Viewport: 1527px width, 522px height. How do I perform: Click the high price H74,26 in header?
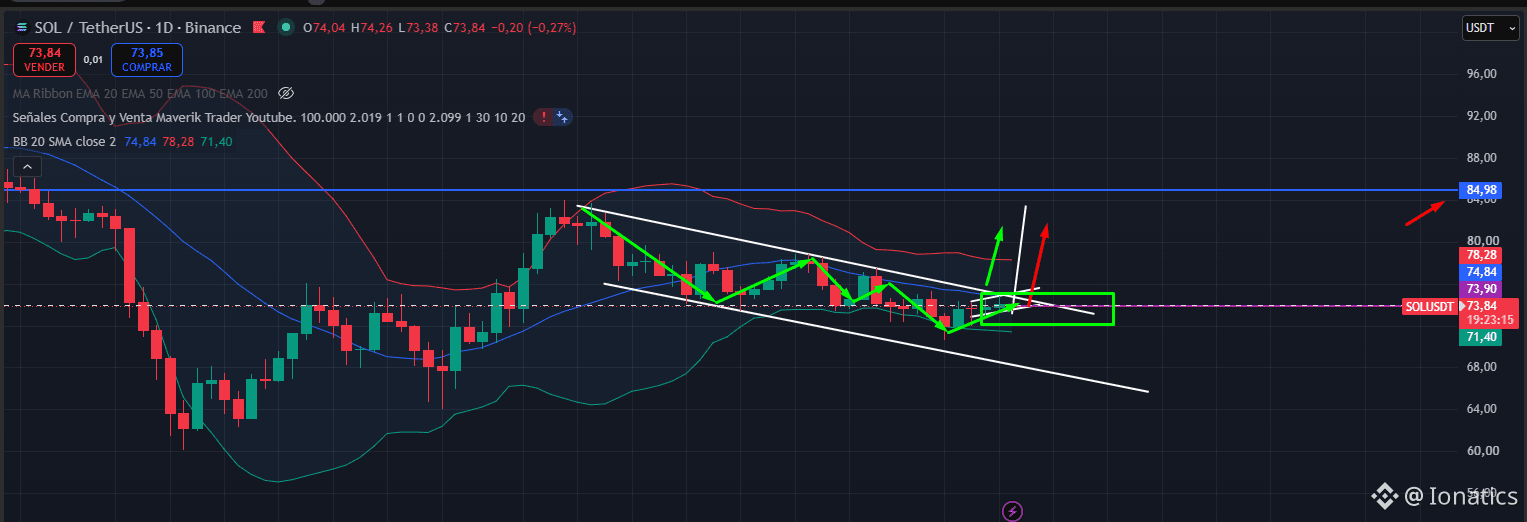click(371, 28)
